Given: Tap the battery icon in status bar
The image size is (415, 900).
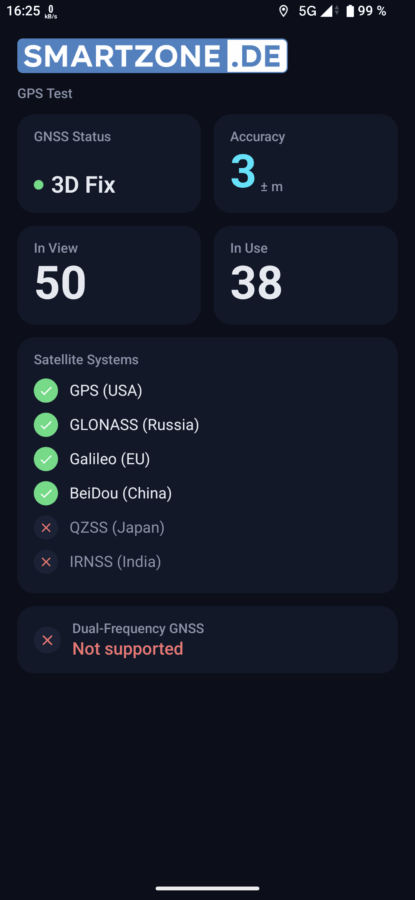Looking at the screenshot, I should (x=350, y=11).
